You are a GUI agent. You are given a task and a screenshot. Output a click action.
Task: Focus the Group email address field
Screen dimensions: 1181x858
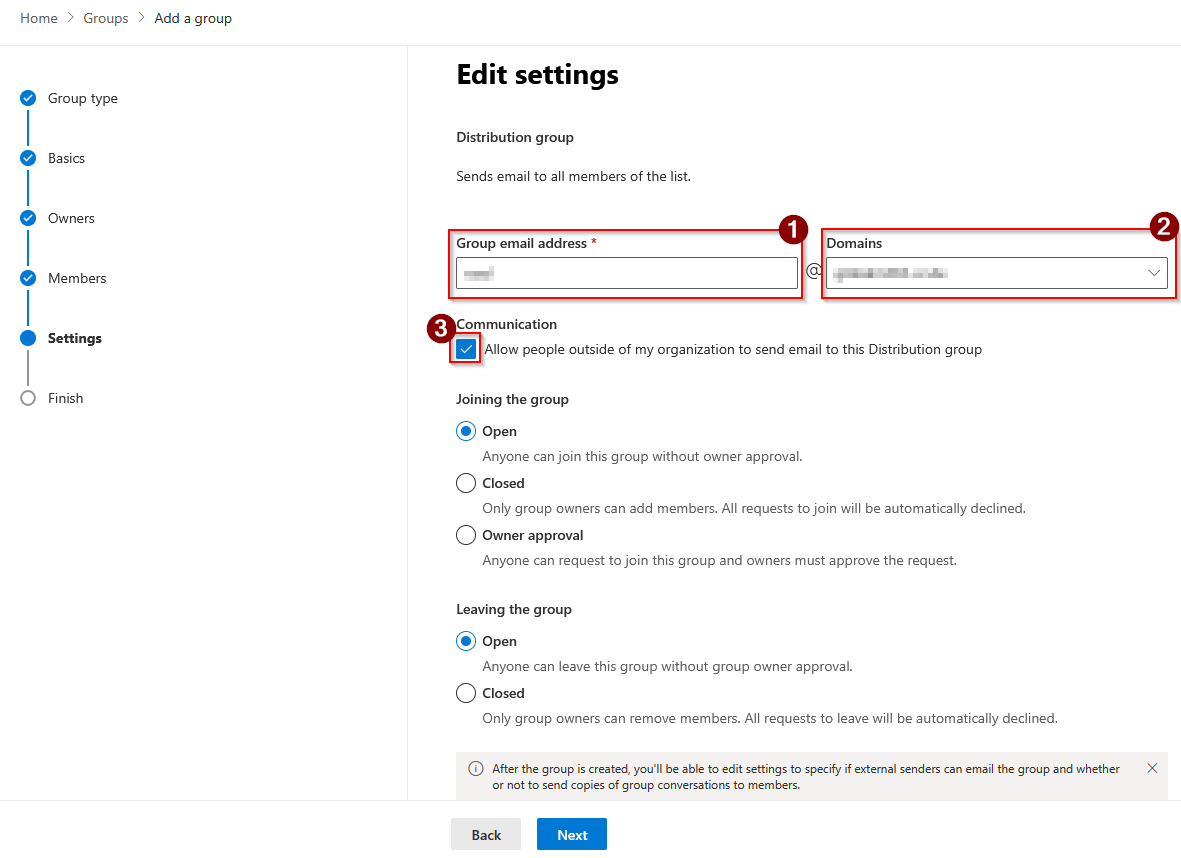tap(626, 273)
